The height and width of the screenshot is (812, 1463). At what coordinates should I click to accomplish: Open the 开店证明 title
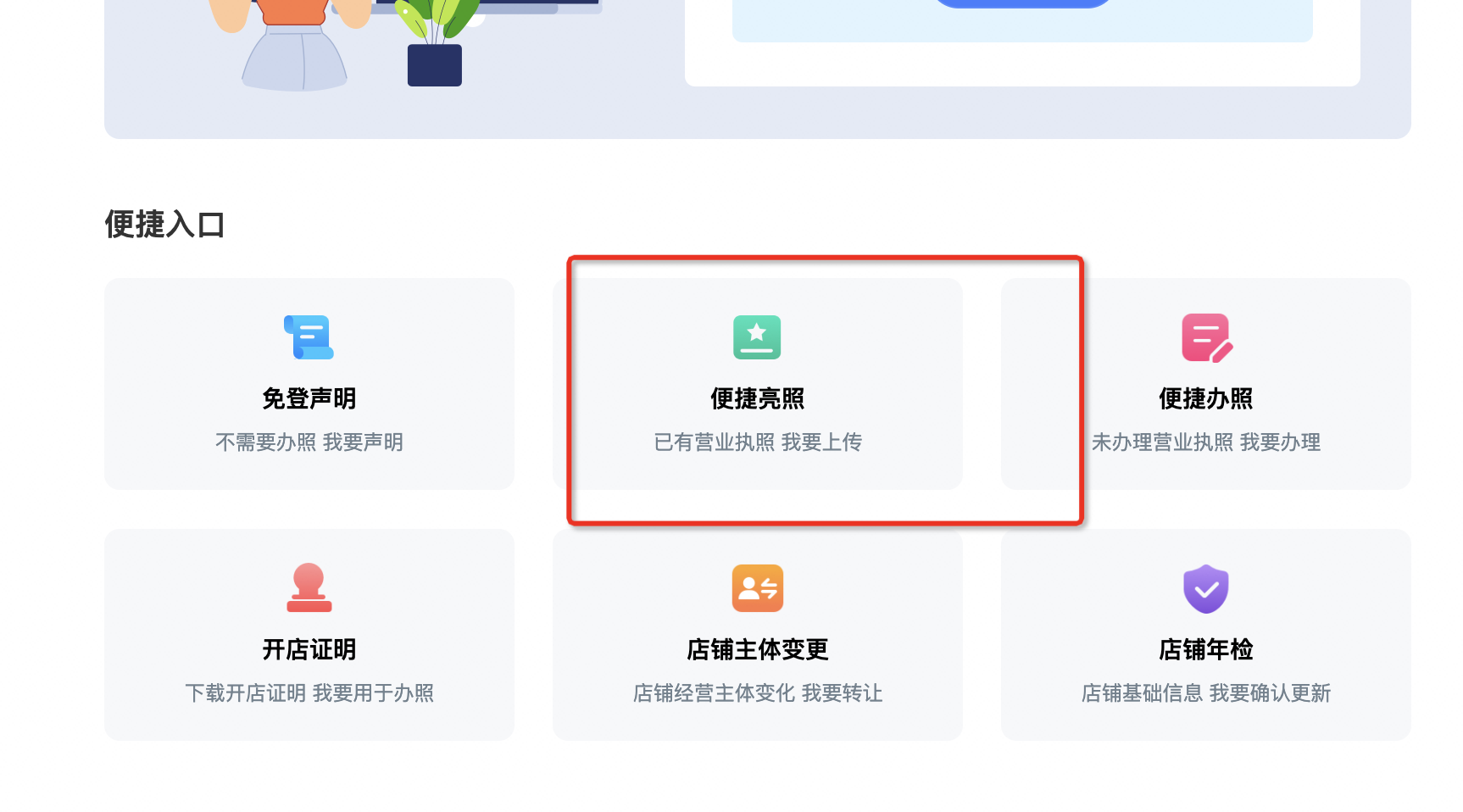(309, 649)
